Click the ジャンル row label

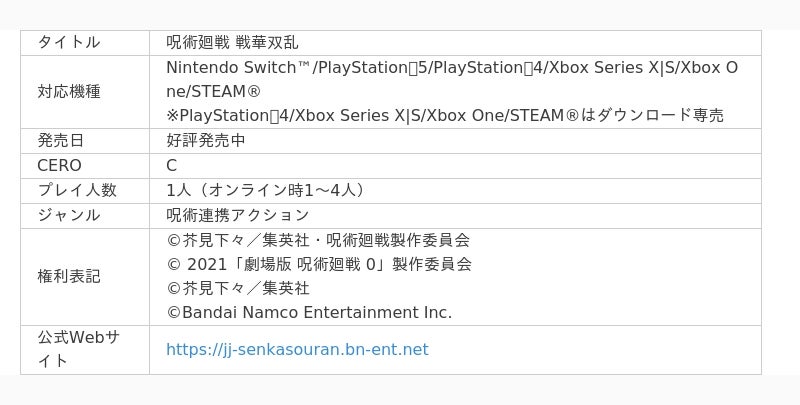click(x=69, y=215)
